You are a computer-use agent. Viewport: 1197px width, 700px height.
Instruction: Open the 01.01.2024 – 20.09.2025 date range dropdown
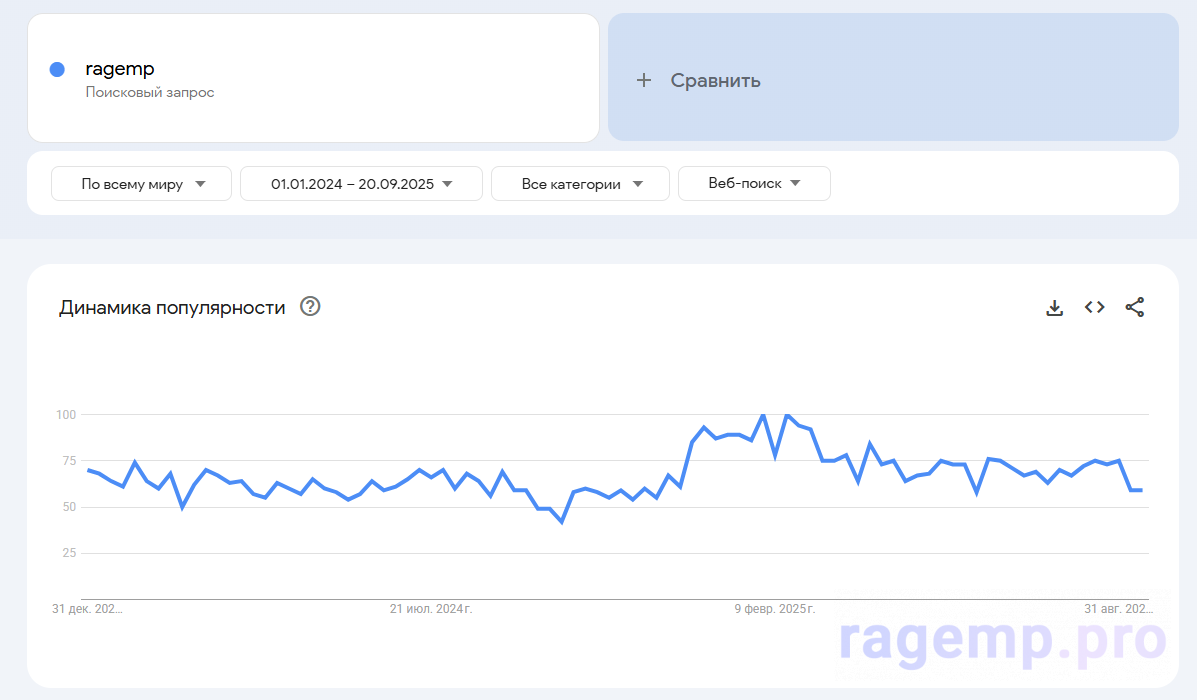click(x=361, y=184)
